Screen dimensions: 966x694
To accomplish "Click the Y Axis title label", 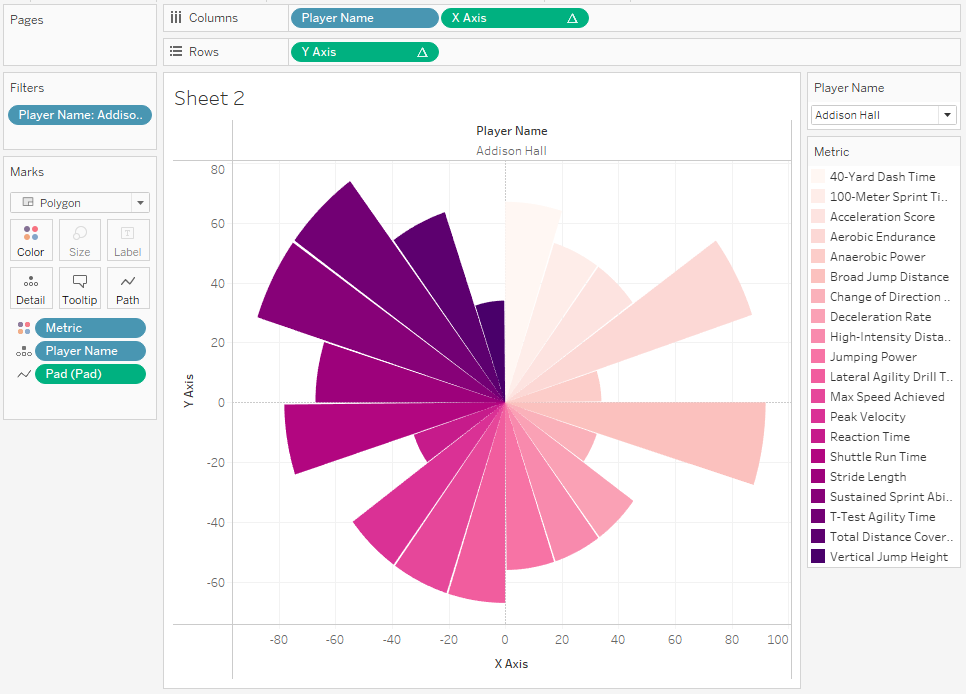I will pos(189,390).
